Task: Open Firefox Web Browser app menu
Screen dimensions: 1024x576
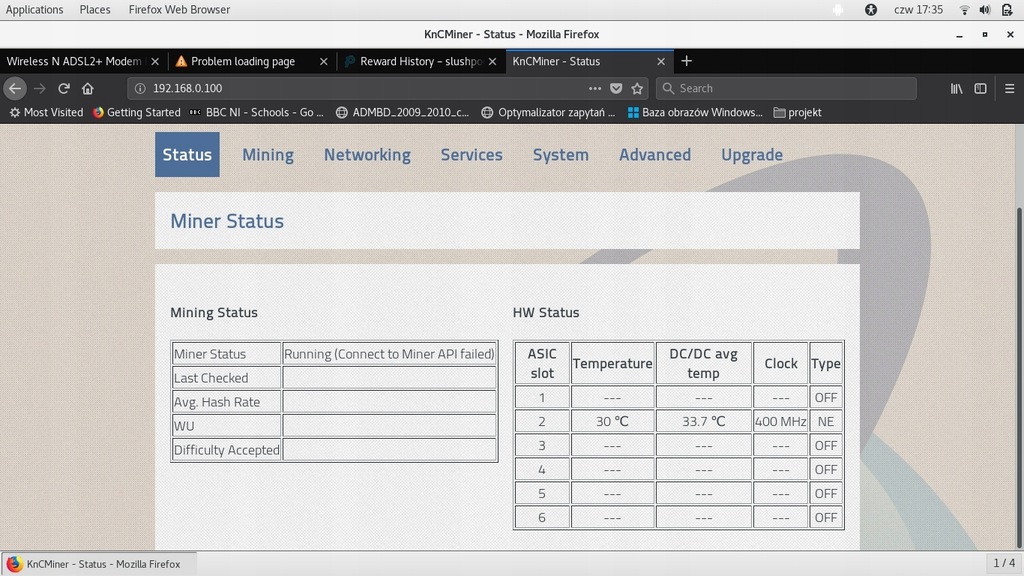Action: (179, 10)
